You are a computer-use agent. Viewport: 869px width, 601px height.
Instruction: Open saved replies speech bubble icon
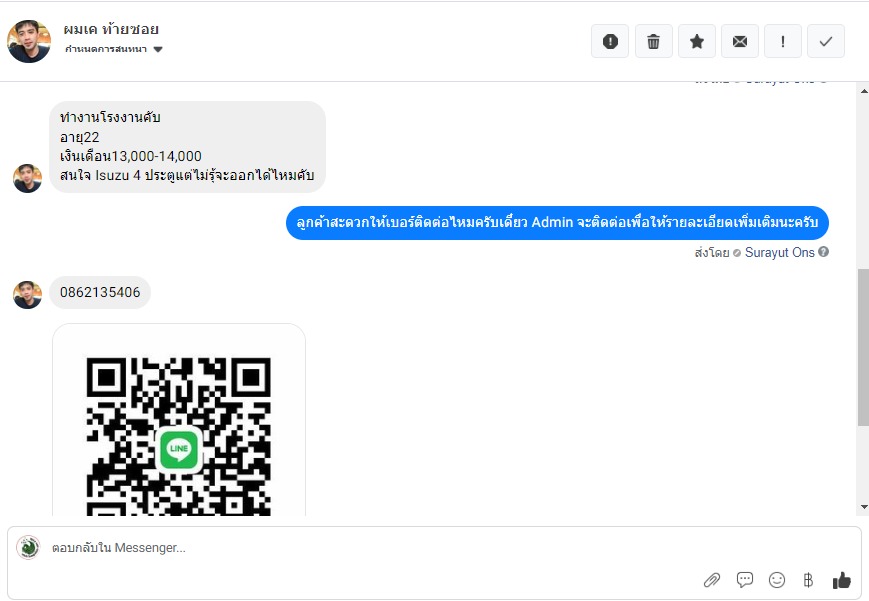(744, 580)
